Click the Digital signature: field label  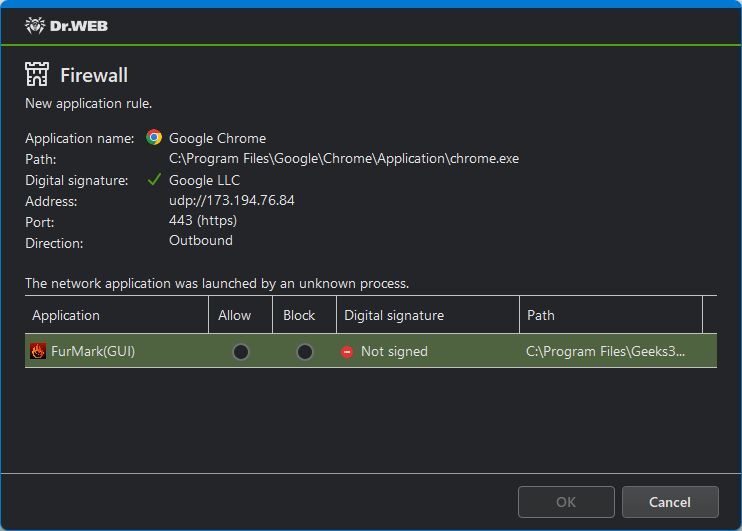(77, 180)
